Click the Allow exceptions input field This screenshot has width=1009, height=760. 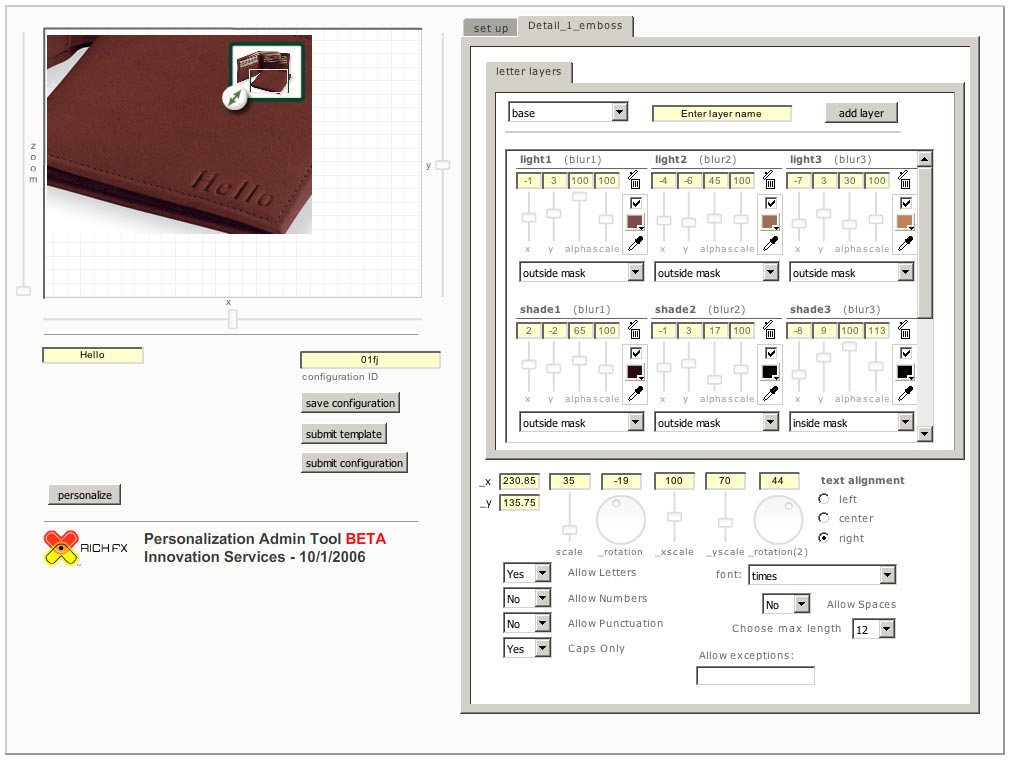coord(755,676)
